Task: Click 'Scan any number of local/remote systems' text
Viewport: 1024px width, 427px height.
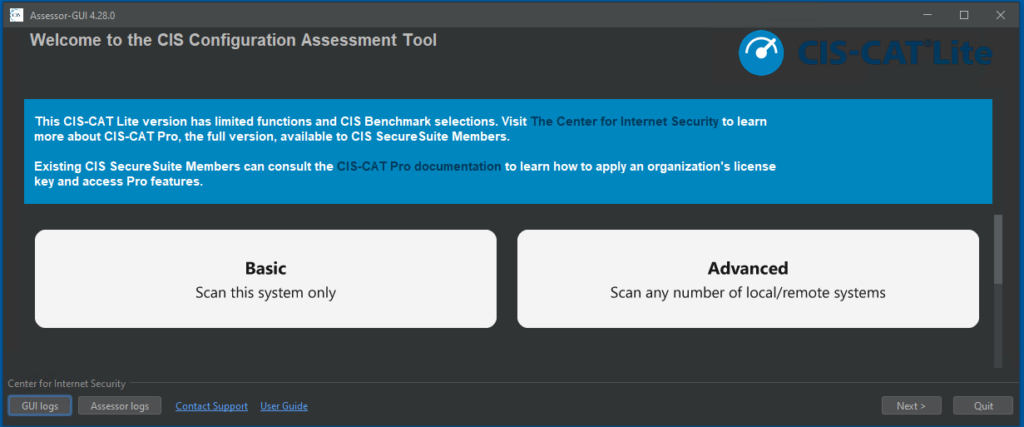Action: tap(748, 293)
